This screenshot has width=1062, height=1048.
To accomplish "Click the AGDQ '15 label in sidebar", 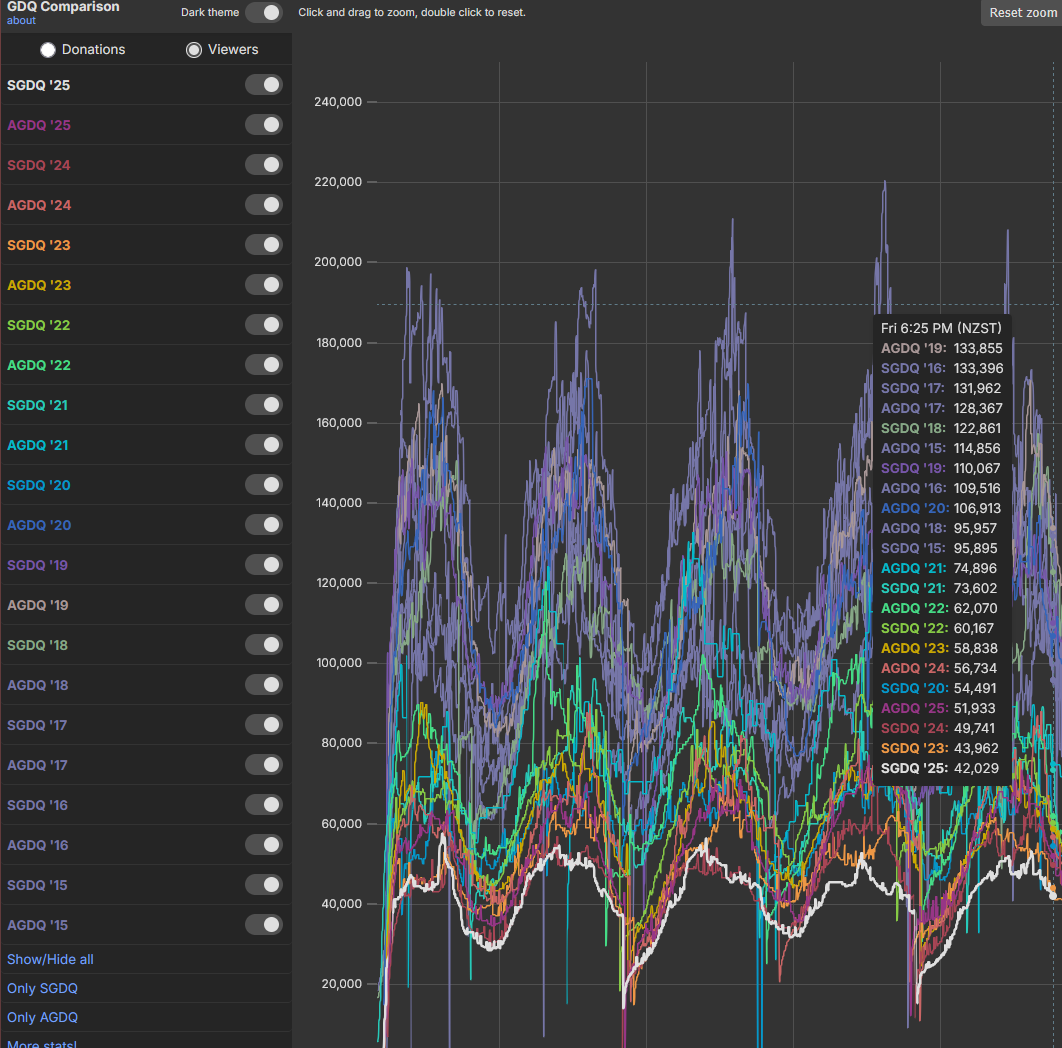I will coord(37,925).
